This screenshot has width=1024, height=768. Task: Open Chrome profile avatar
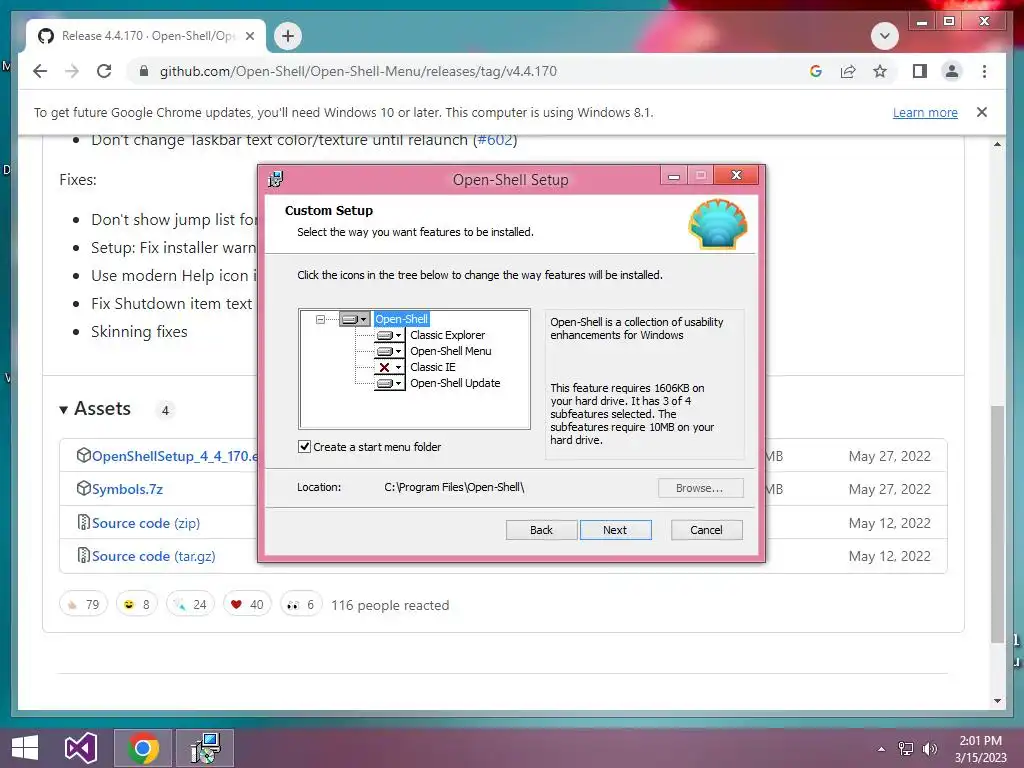pos(952,71)
